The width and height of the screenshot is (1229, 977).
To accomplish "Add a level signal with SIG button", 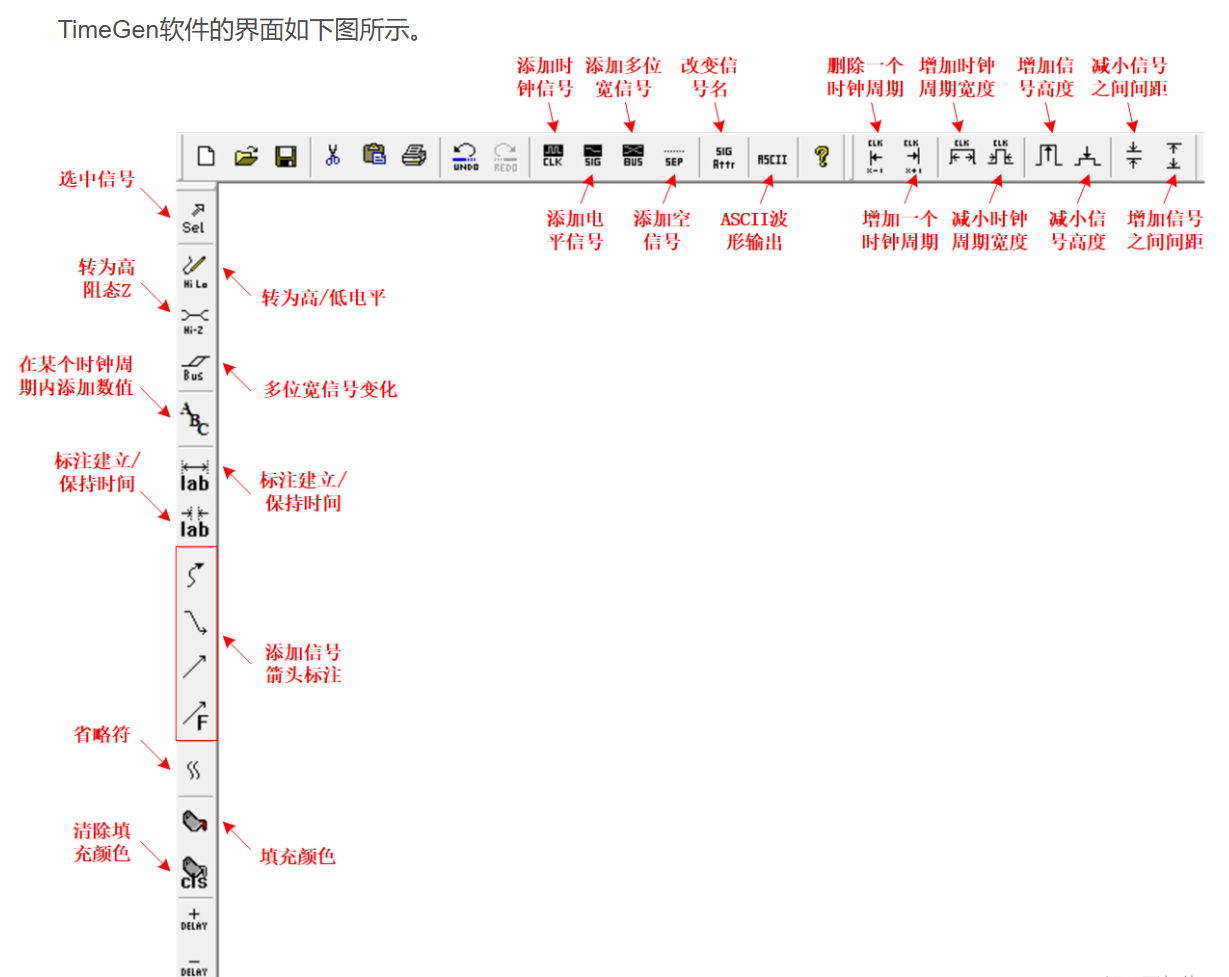I will click(593, 156).
